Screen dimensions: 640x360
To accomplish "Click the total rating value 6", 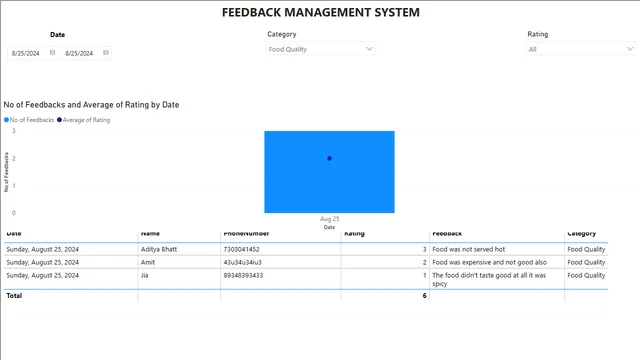I will (424, 296).
